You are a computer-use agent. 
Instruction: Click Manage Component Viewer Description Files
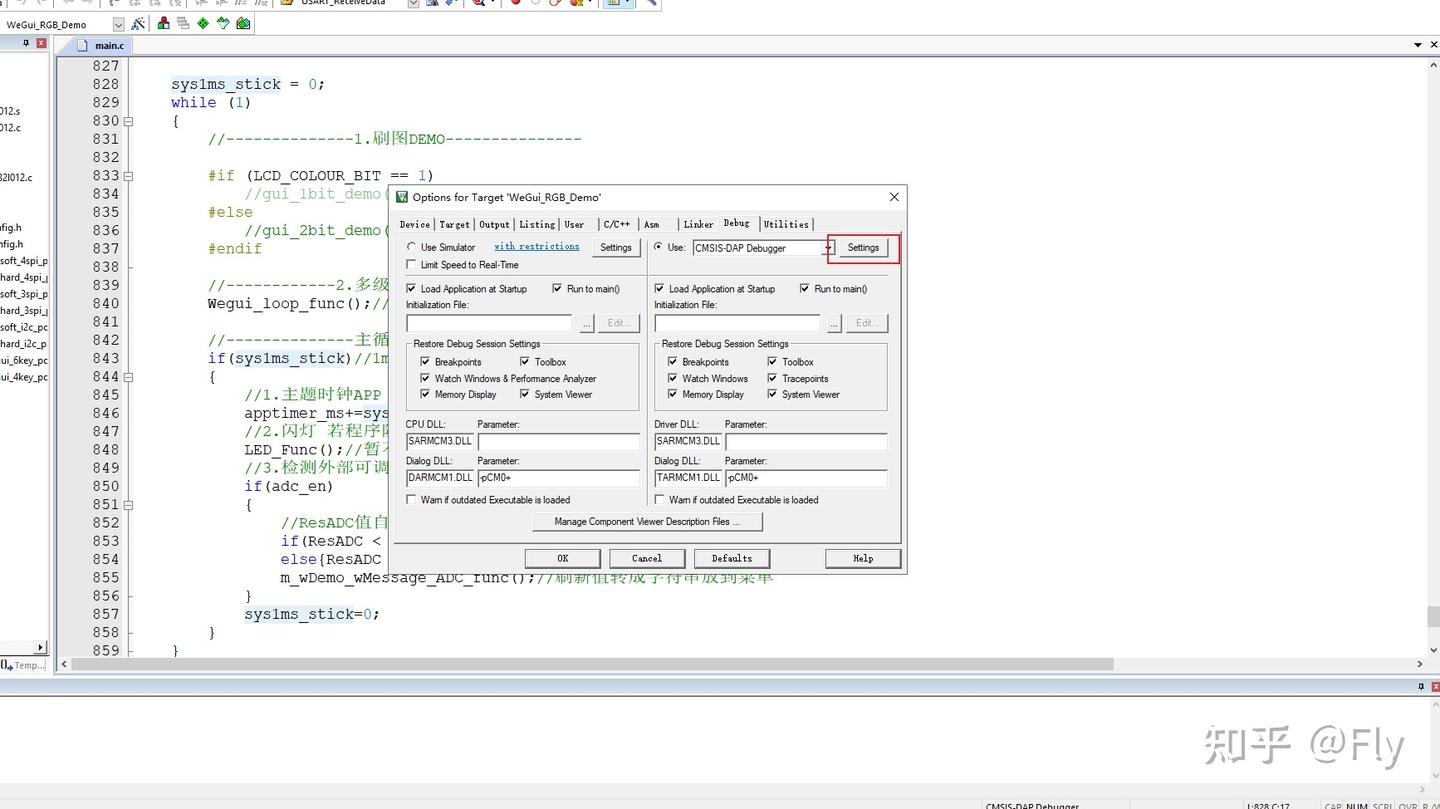coord(647,522)
